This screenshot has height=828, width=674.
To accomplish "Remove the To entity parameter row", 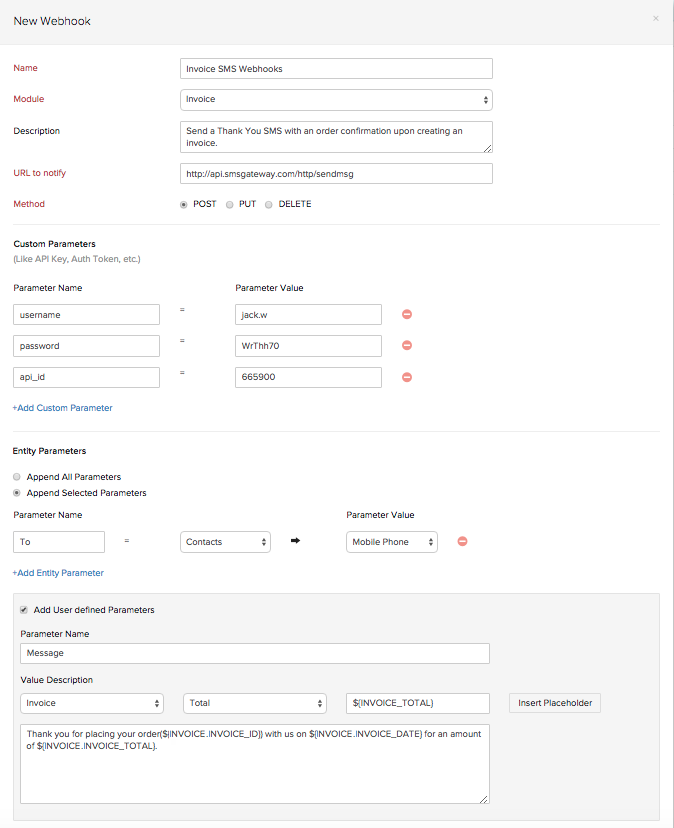I will (x=461, y=541).
